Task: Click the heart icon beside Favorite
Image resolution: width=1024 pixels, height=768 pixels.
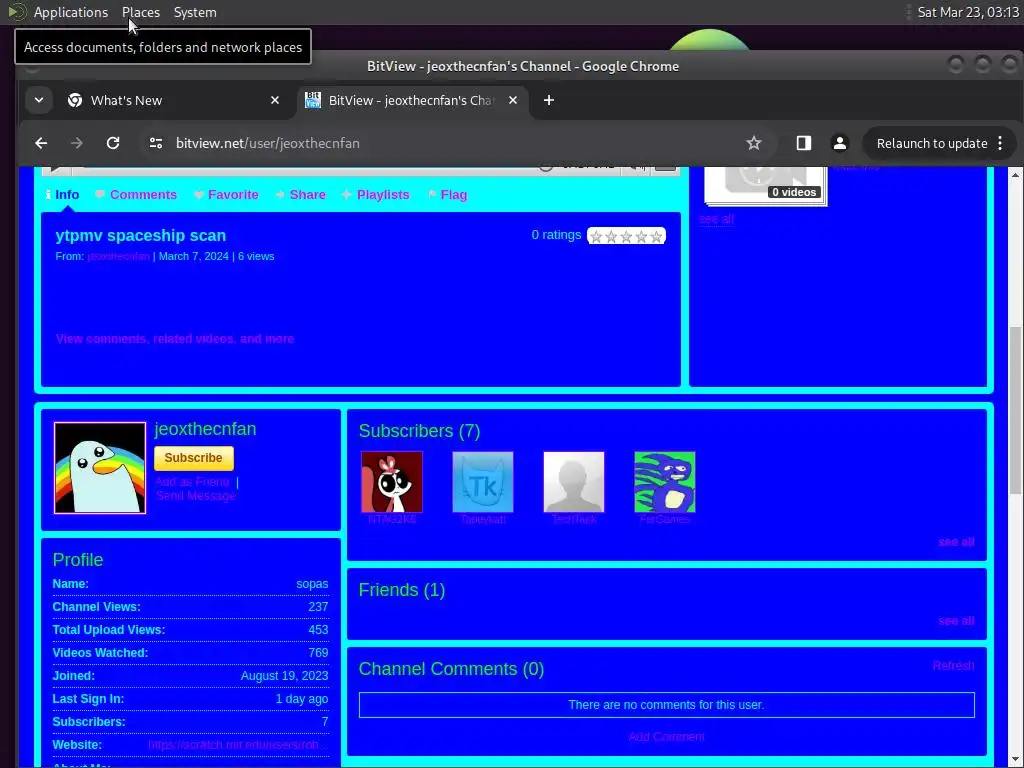Action: click(199, 195)
